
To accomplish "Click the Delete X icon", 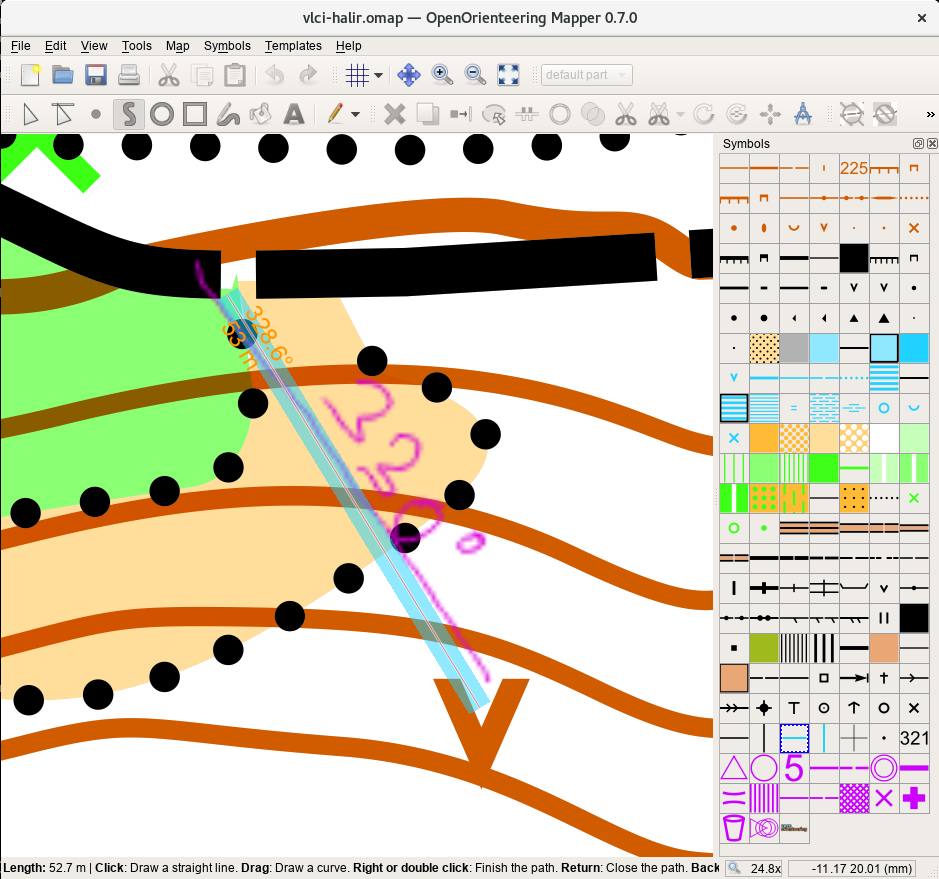I will point(395,114).
